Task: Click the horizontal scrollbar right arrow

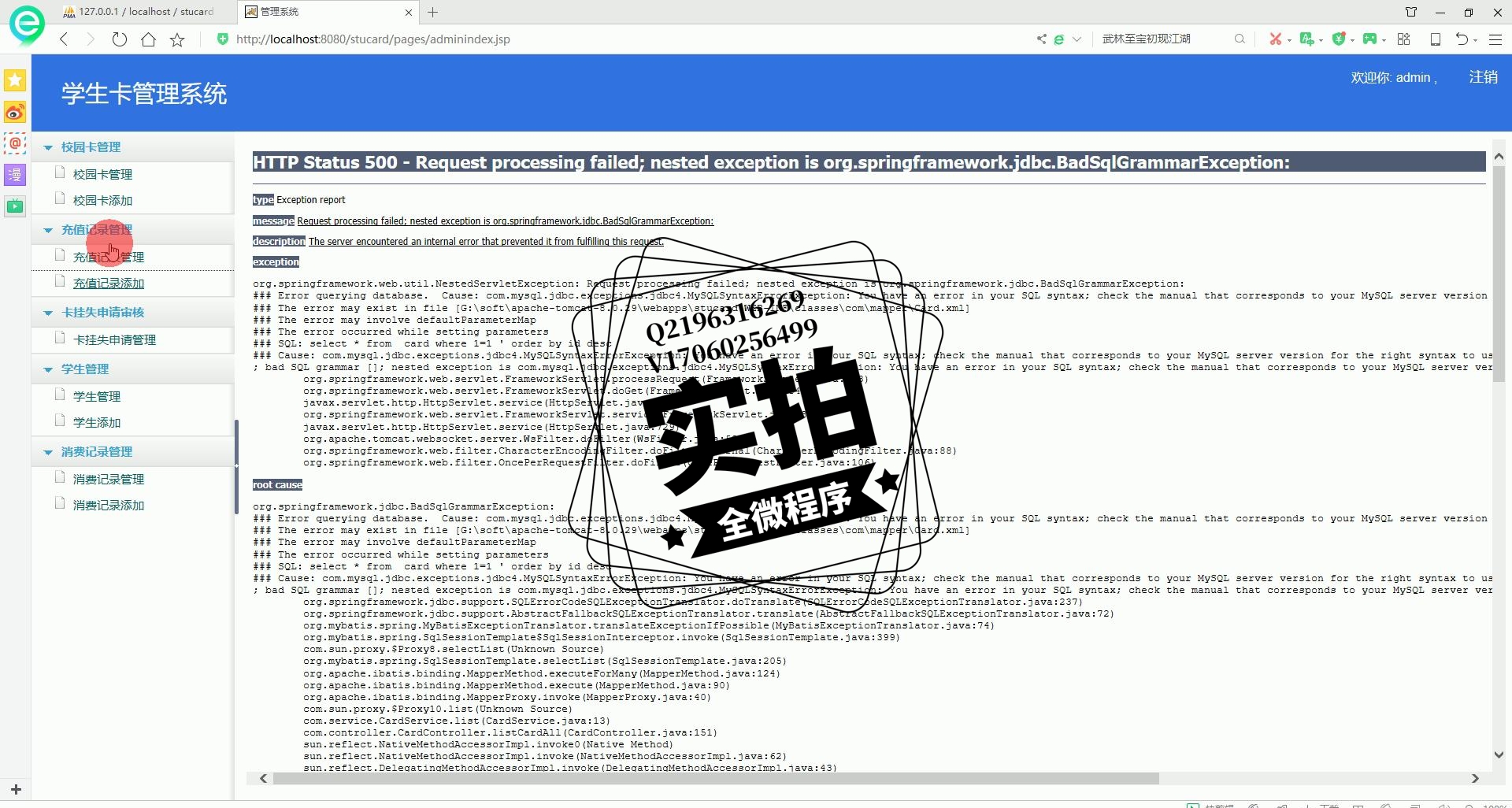Action: pos(1475,778)
